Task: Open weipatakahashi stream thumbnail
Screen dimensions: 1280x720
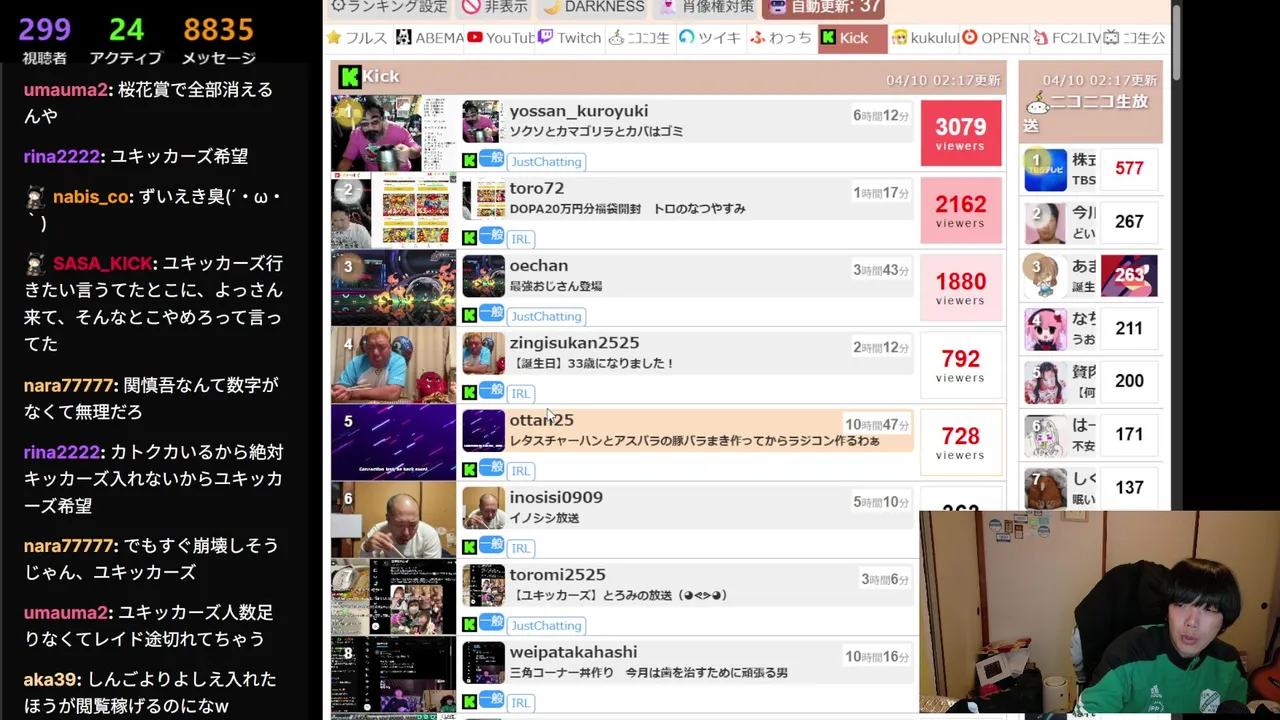Action: (393, 674)
